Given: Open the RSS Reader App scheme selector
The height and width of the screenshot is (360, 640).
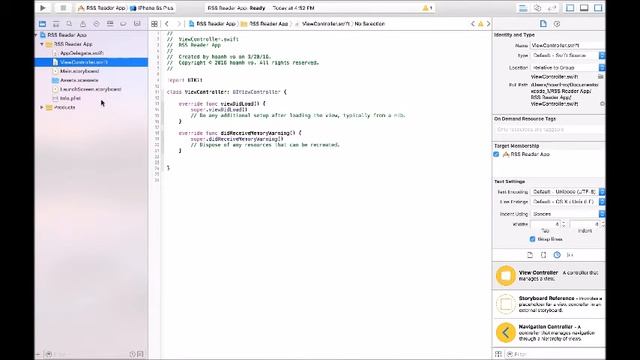Looking at the screenshot, I should tap(102, 8).
